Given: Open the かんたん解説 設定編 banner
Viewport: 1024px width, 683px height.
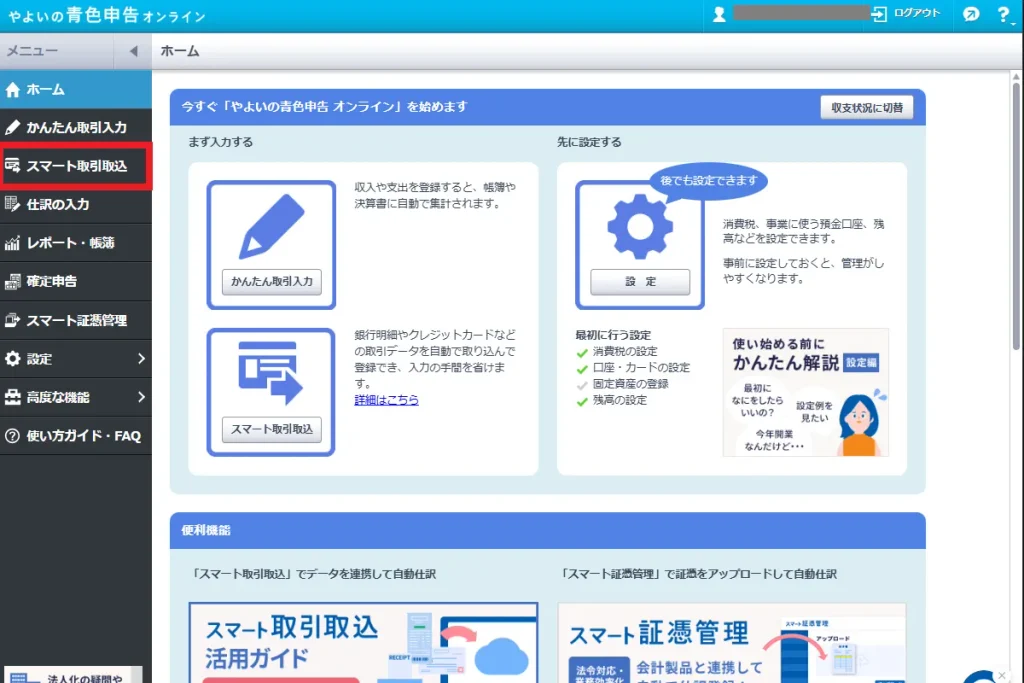Looking at the screenshot, I should click(x=805, y=392).
